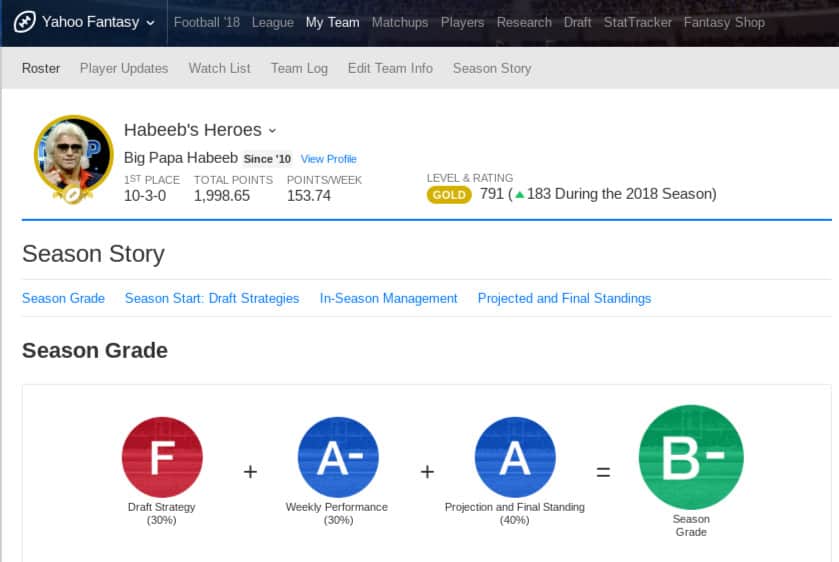Select the Season Story tab
The height and width of the screenshot is (562, 839).
[x=492, y=68]
